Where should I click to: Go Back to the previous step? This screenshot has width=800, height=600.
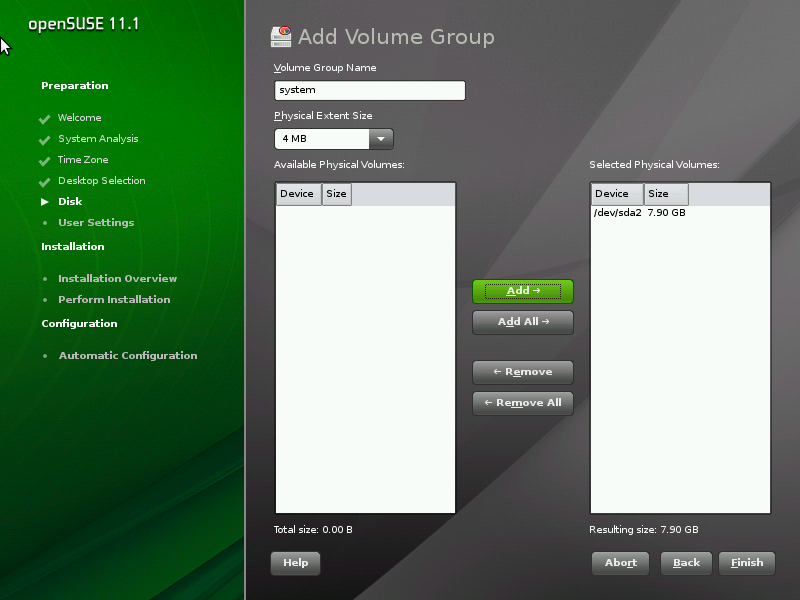pos(686,563)
